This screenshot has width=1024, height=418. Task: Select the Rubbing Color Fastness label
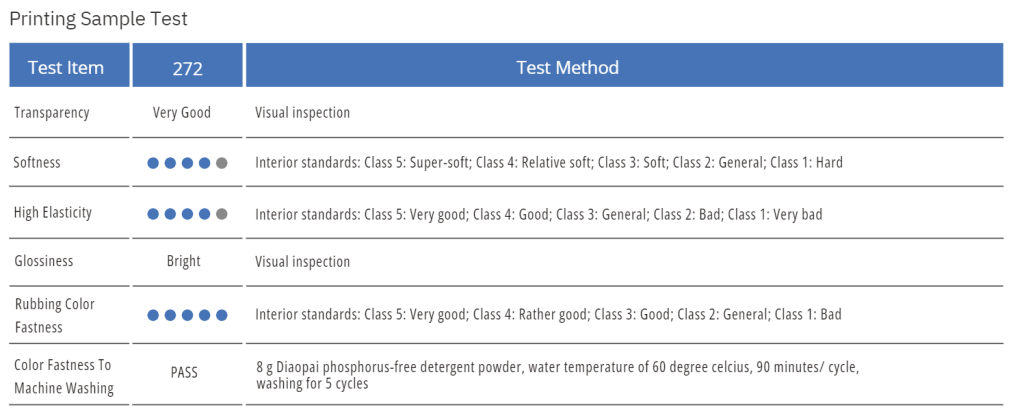coord(55,315)
